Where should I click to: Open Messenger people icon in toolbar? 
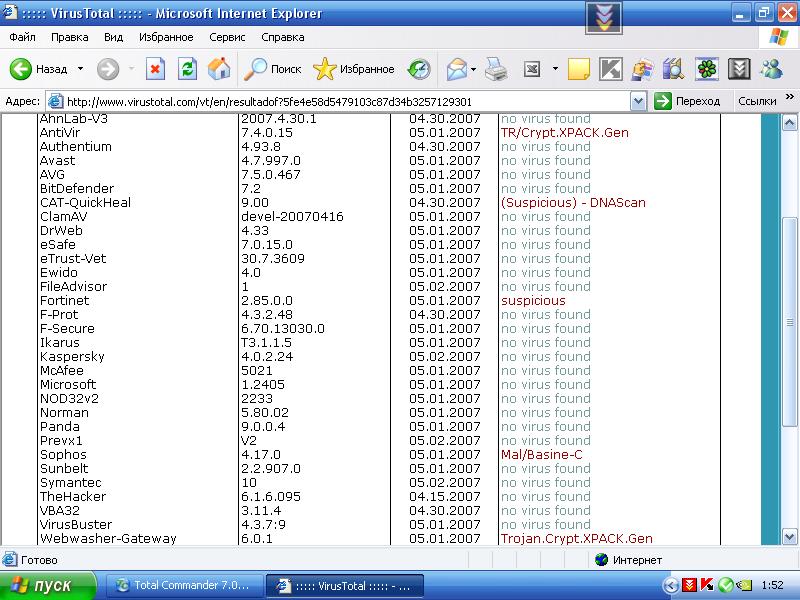point(771,69)
